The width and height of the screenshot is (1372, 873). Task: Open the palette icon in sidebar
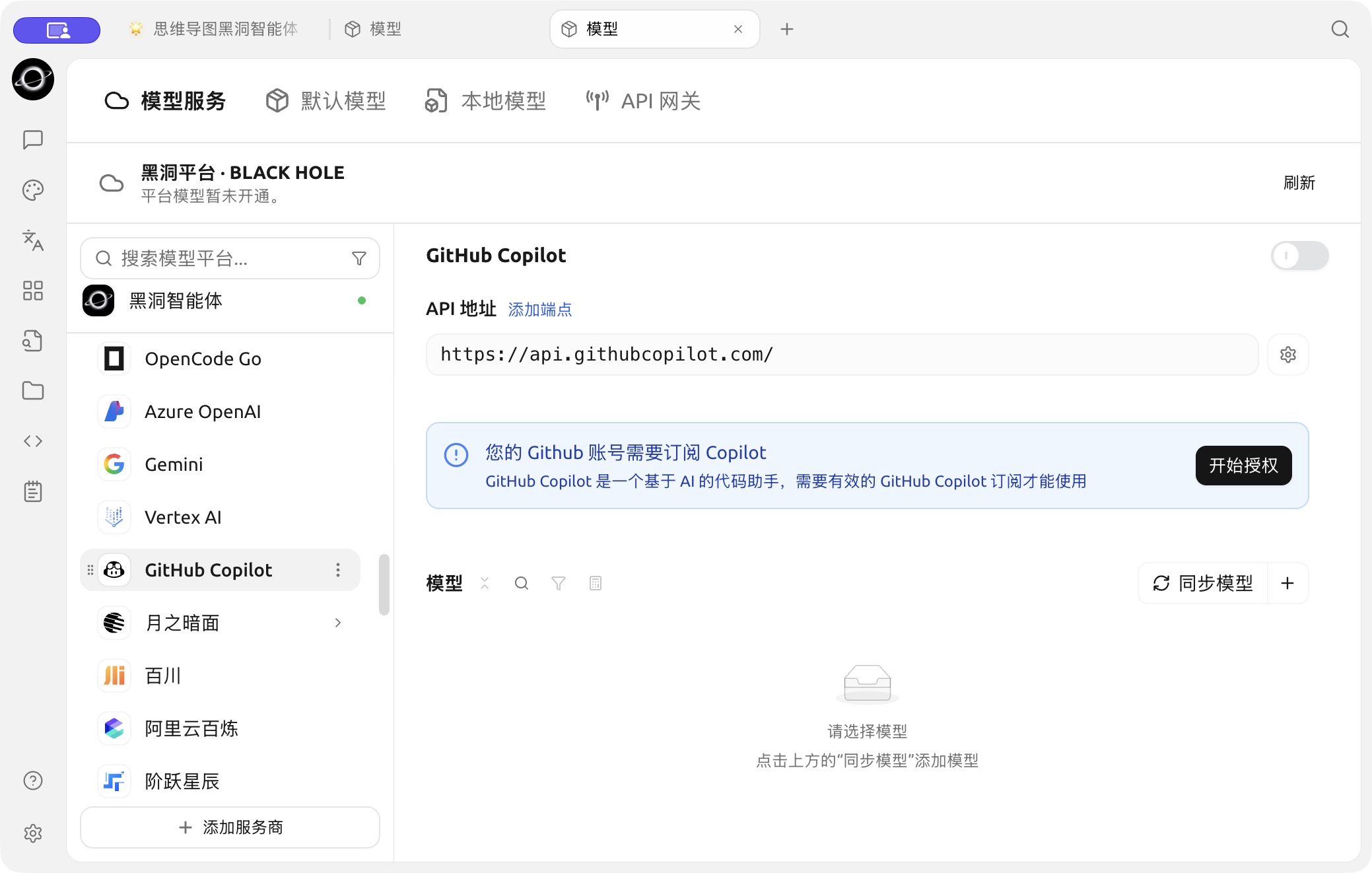[33, 190]
